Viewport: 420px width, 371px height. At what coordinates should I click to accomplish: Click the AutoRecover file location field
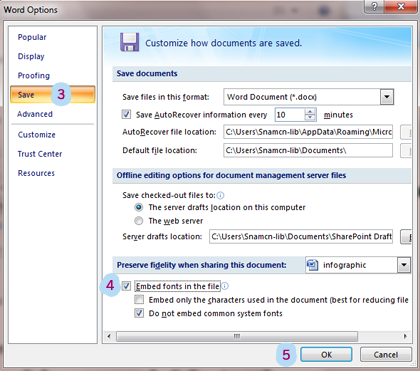click(308, 132)
